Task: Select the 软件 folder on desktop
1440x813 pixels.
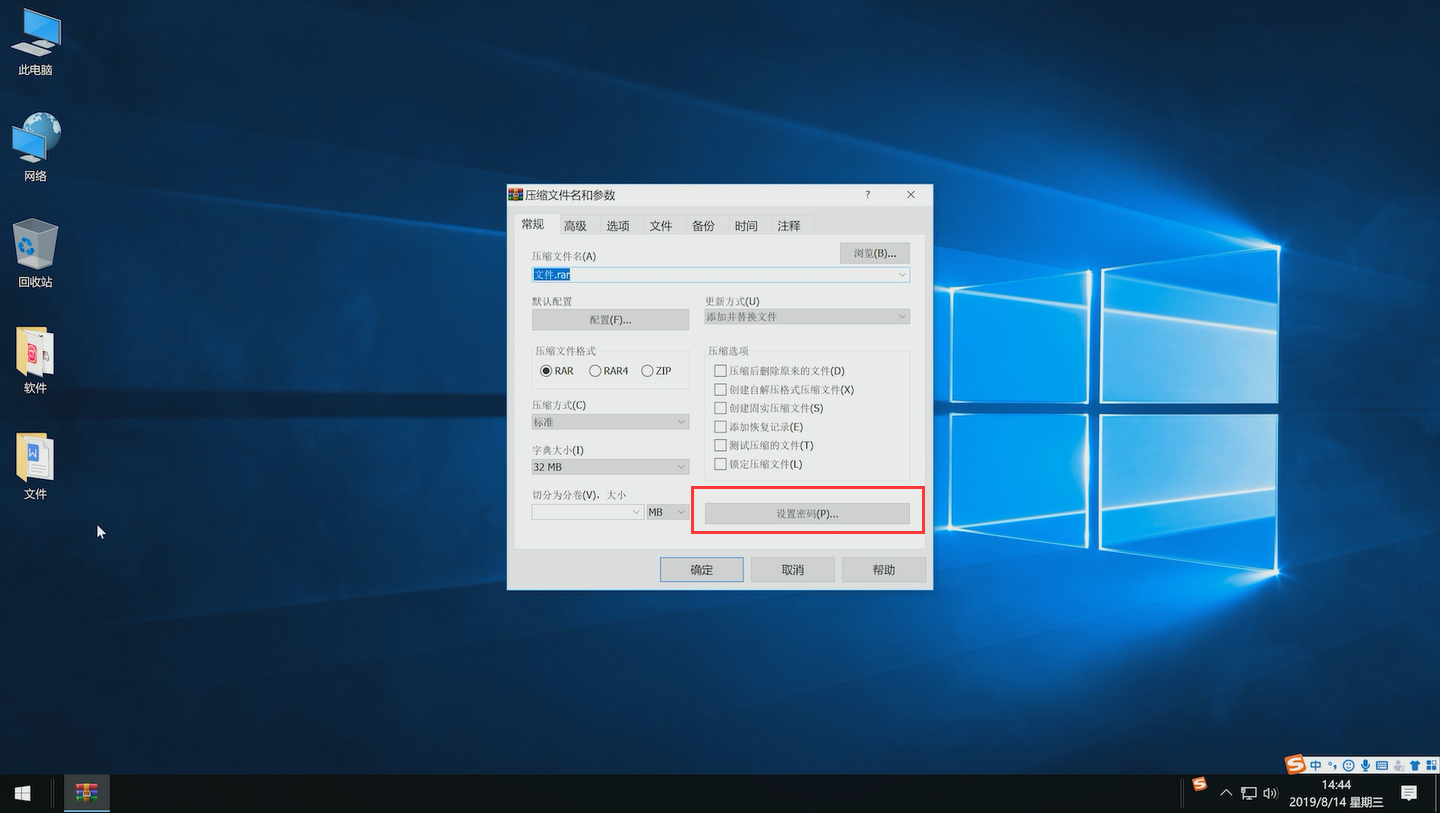Action: [35, 360]
